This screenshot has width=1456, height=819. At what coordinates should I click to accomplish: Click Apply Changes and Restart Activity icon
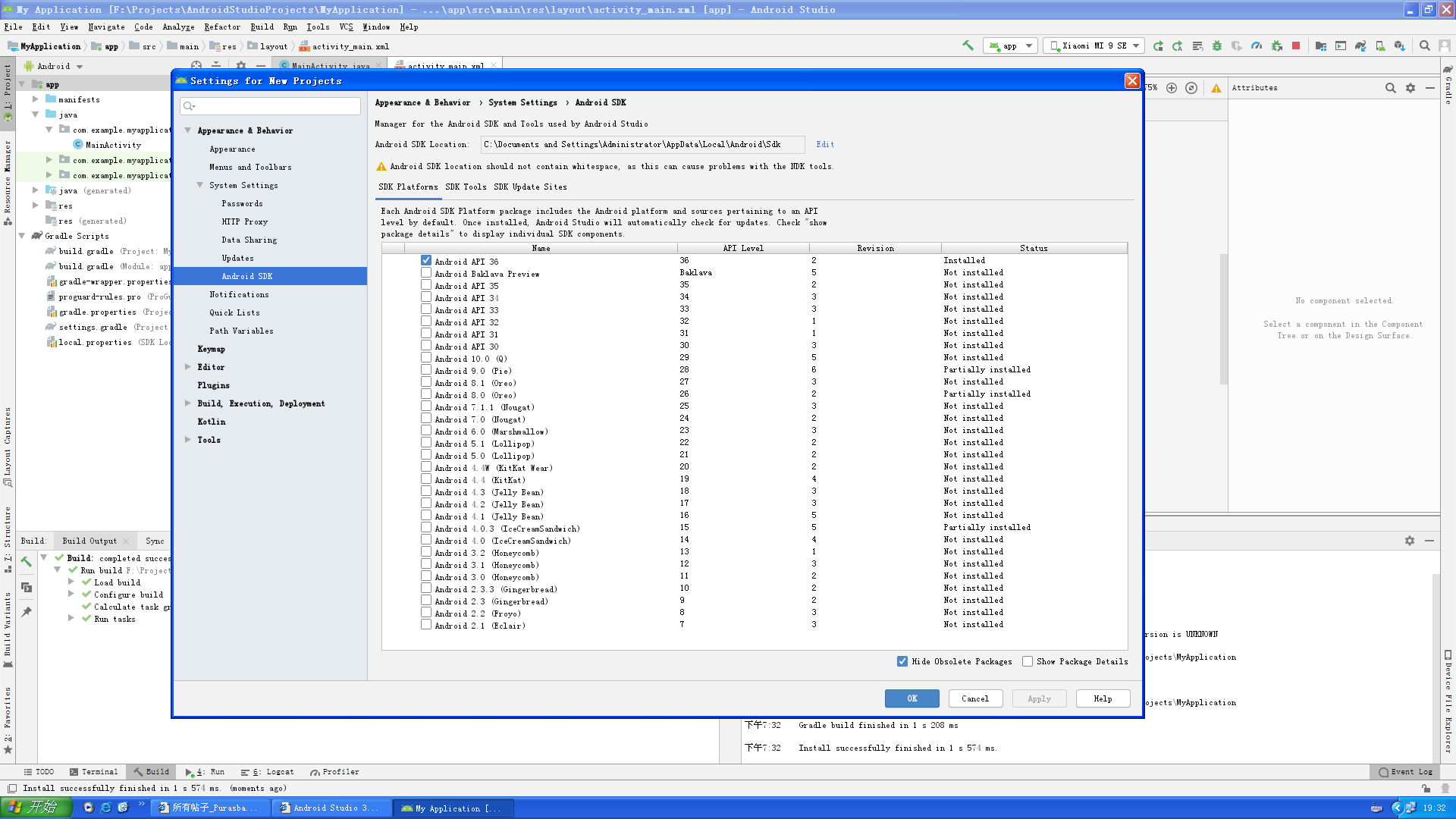point(1178,45)
